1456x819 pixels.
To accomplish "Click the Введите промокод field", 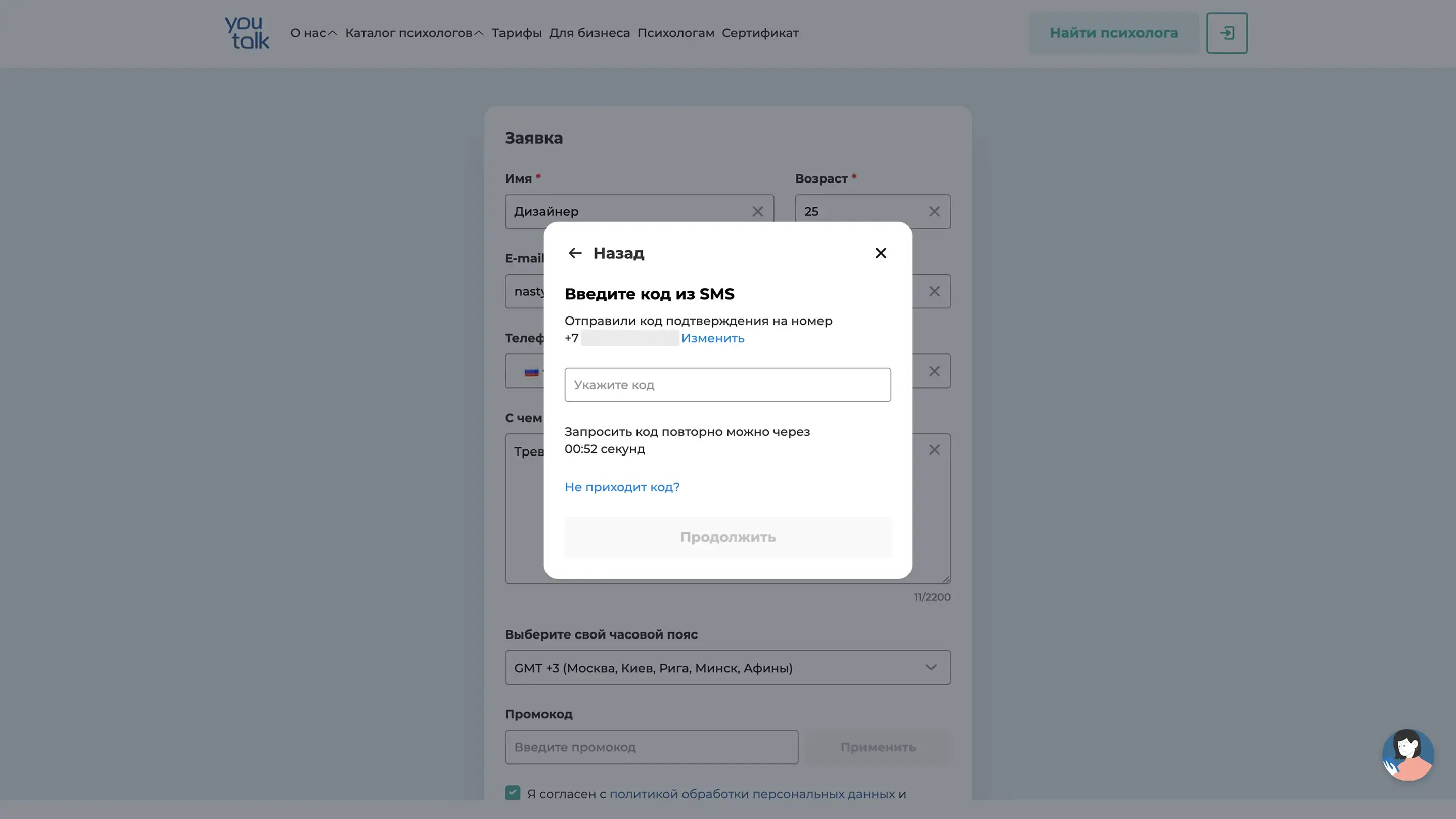I will 651,747.
